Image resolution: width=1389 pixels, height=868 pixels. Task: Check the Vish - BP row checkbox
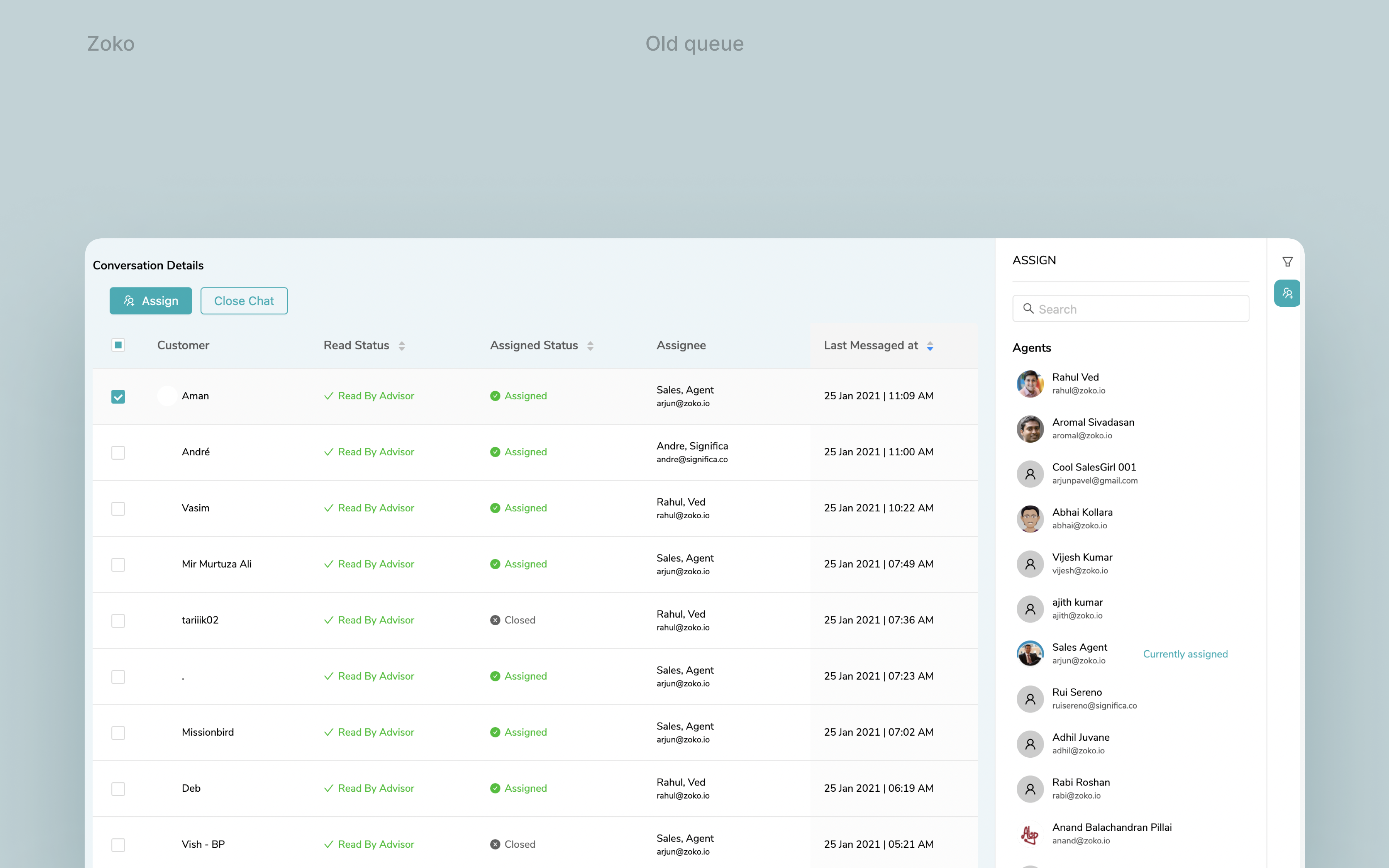(x=118, y=845)
